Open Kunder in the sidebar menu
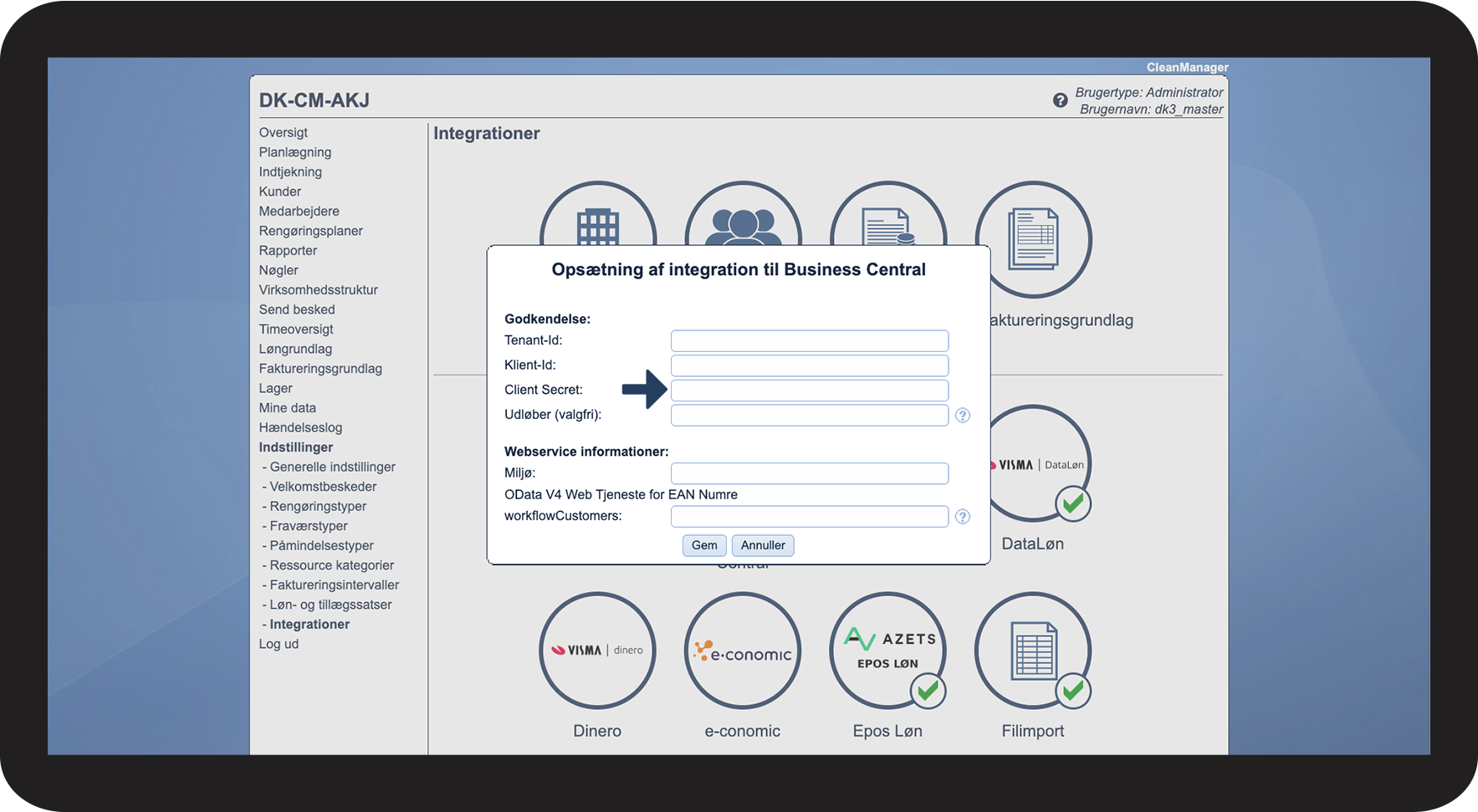The height and width of the screenshot is (812, 1478). pos(280,192)
